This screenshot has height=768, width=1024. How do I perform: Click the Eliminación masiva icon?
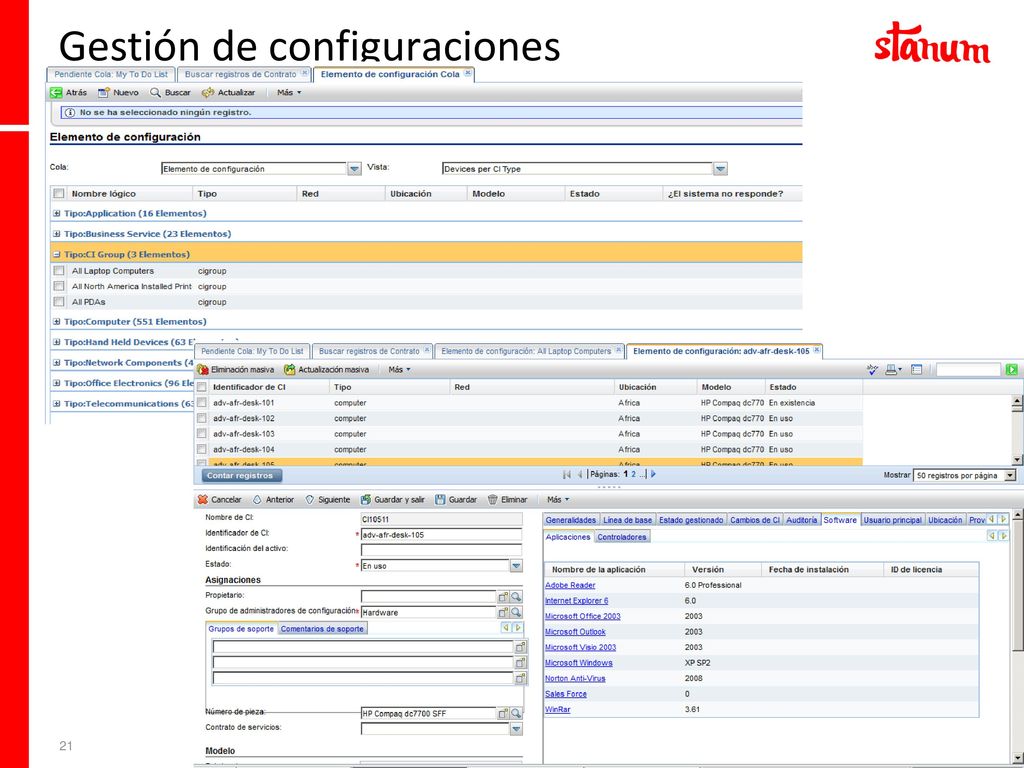coord(203,370)
